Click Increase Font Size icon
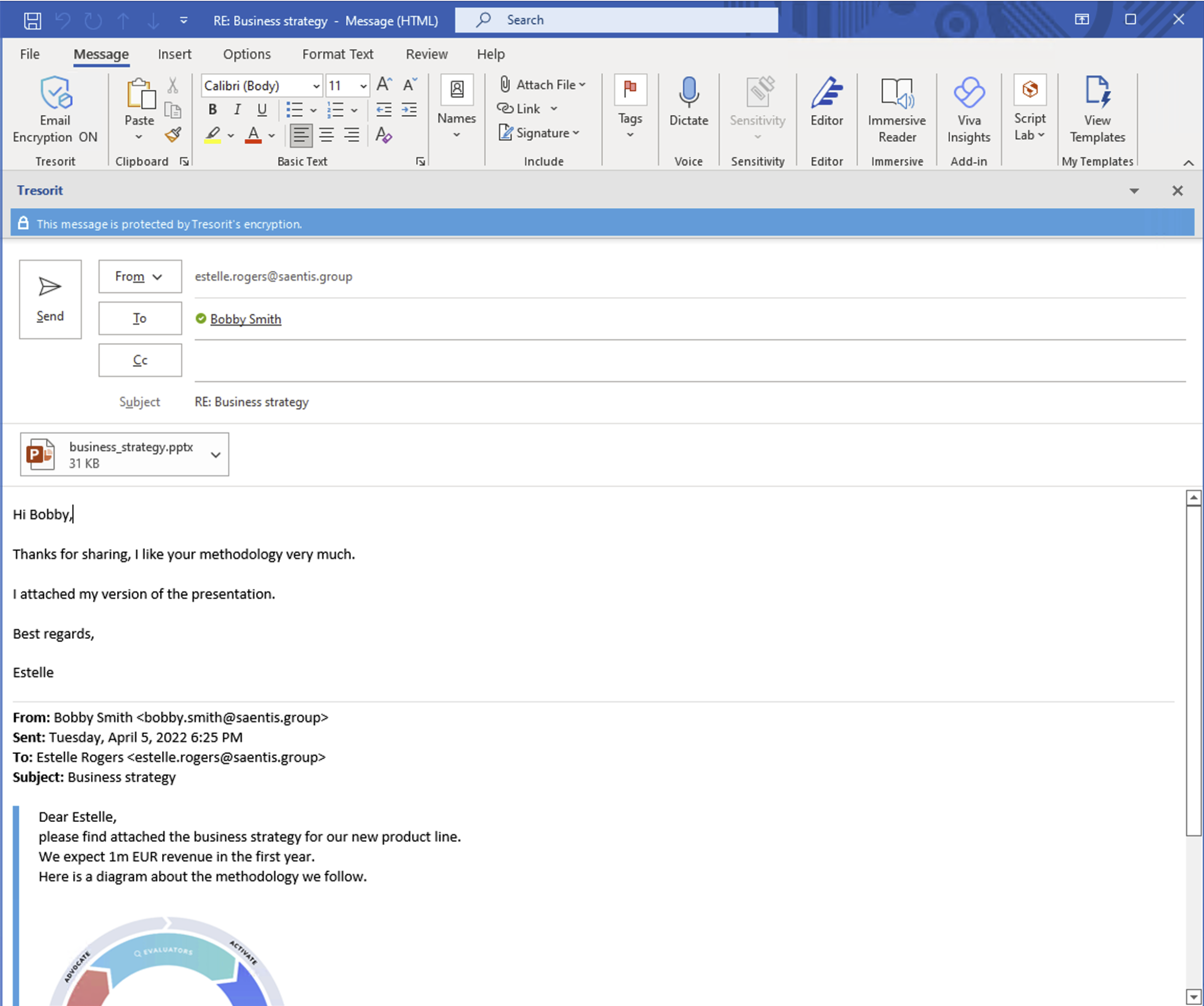Viewport: 1204px width, 1006px height. [x=384, y=85]
